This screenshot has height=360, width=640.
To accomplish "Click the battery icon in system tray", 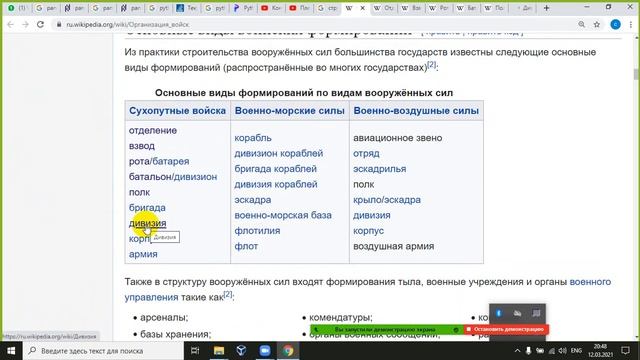I will pos(540,351).
